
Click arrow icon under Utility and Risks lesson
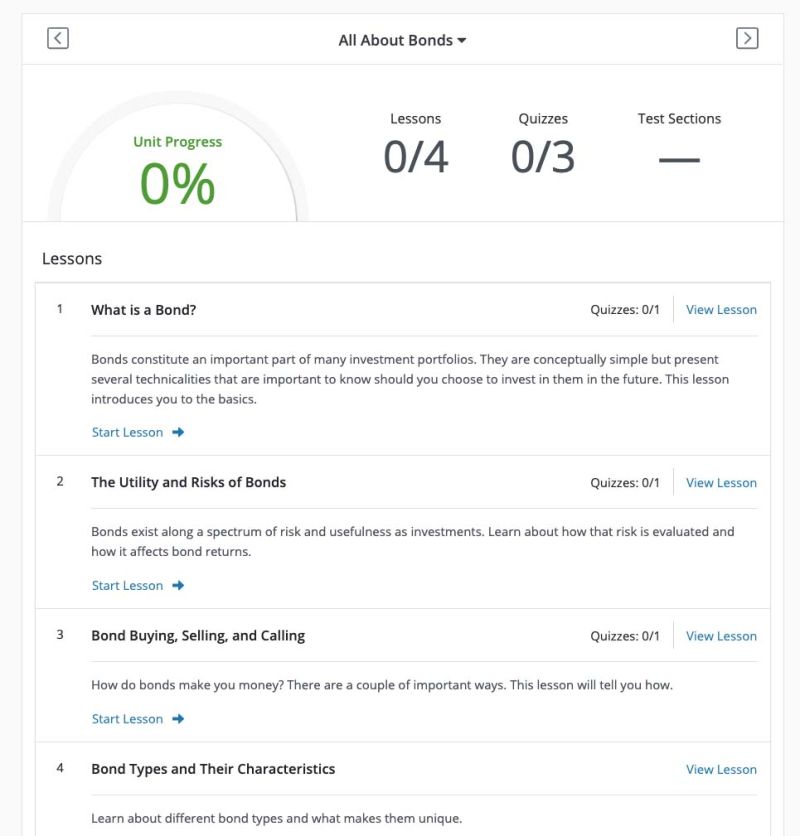178,586
